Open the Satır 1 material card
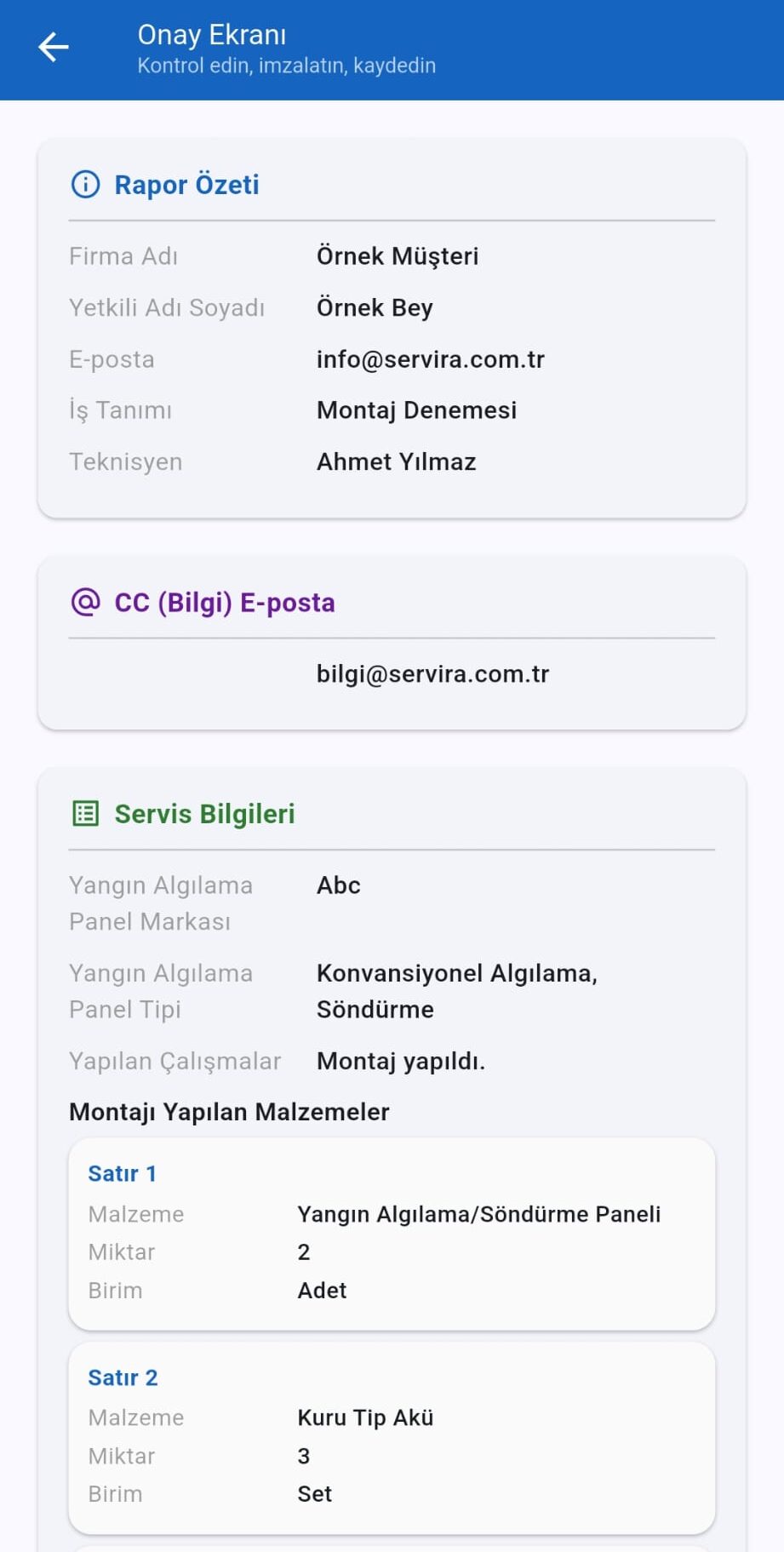This screenshot has width=784, height=1552. 392,1233
